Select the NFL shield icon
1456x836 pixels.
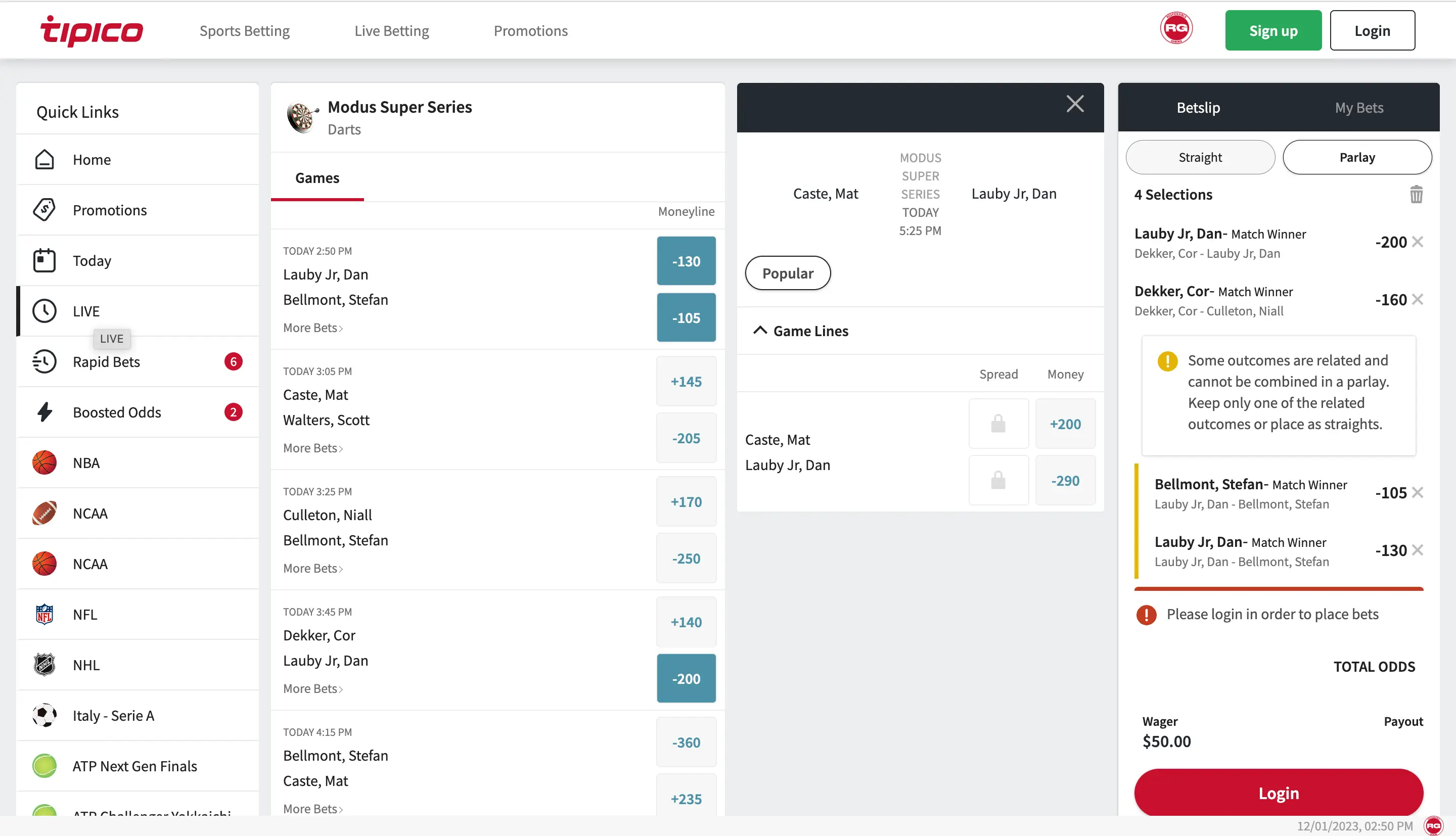[x=44, y=615]
